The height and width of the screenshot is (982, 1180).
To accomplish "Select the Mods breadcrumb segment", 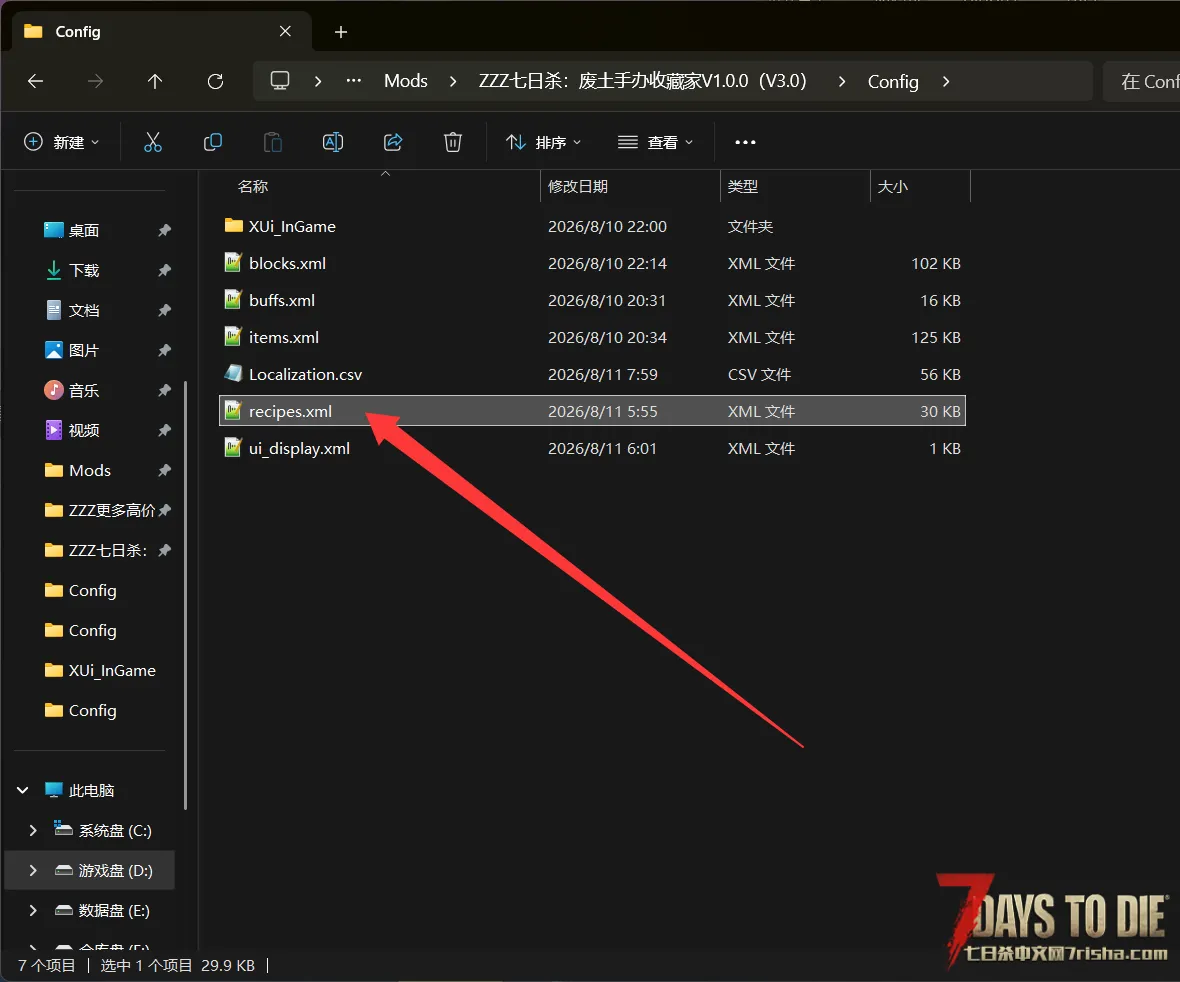I will [x=406, y=81].
